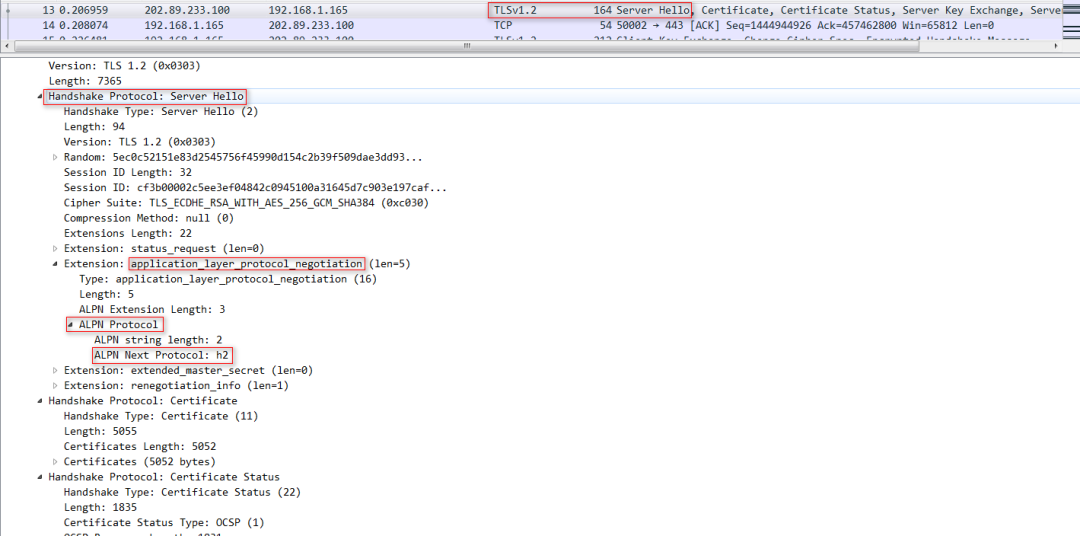Select Certificates Length: 5052

pos(140,446)
